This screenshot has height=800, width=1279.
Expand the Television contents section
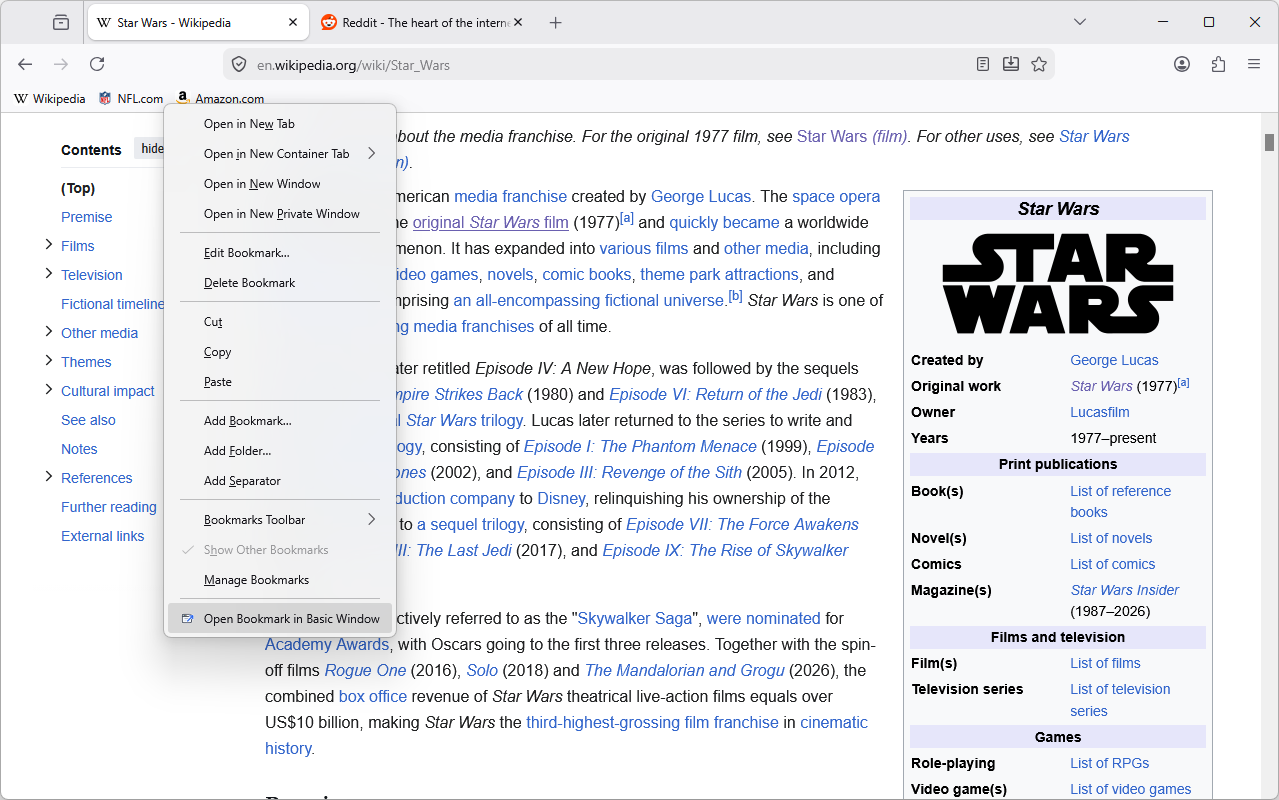(48, 274)
